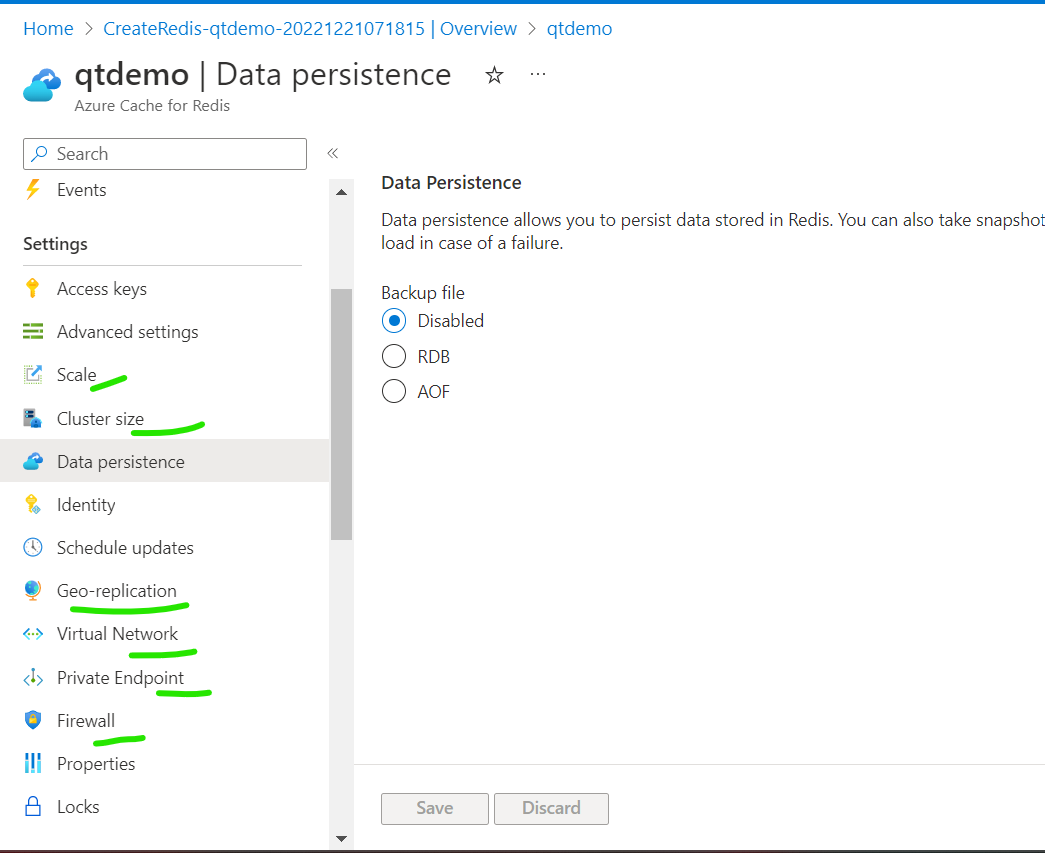This screenshot has height=853, width=1045.
Task: Open the more options ellipsis in header
Action: (x=538, y=75)
